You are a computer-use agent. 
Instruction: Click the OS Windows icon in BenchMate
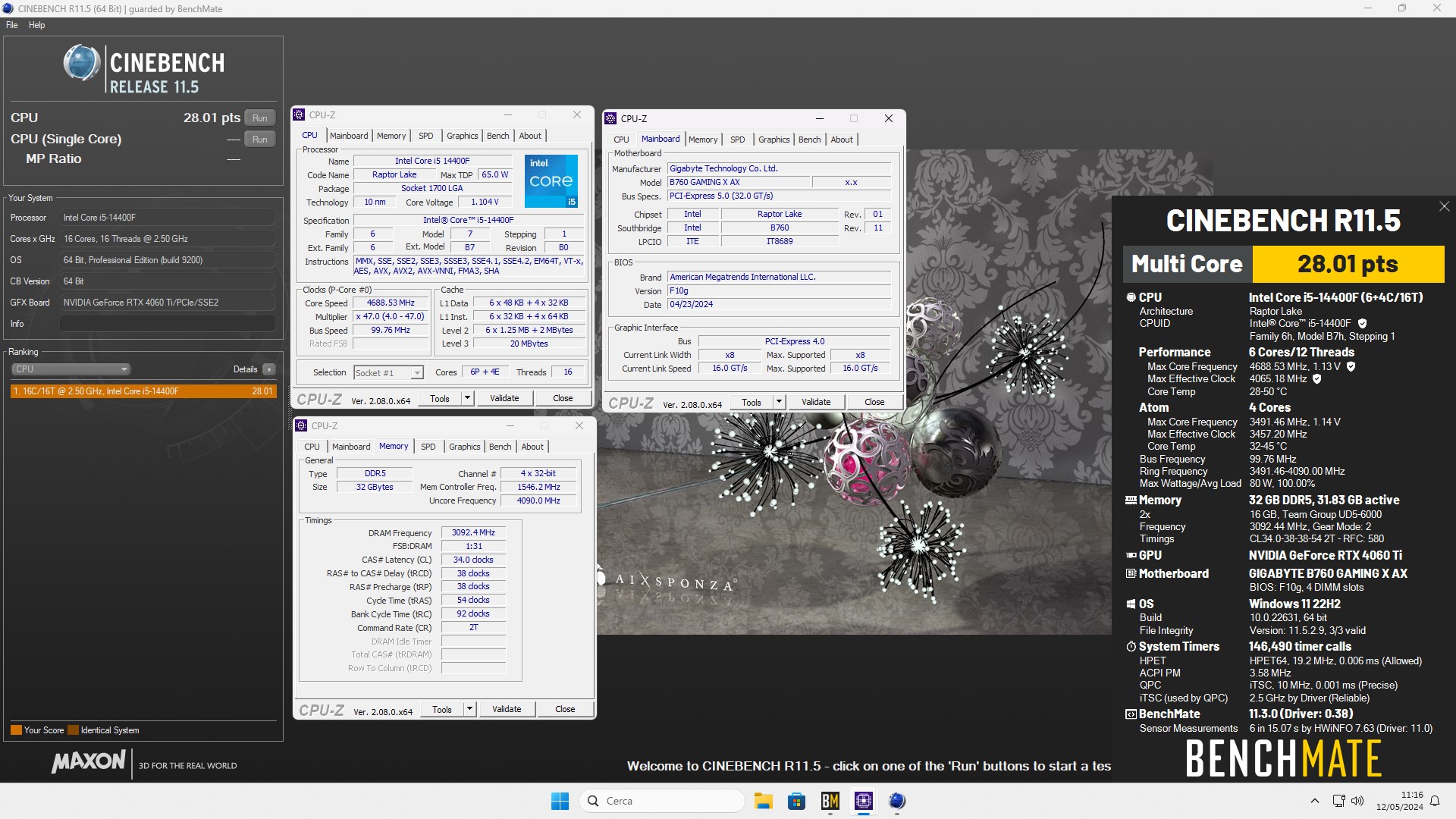pyautogui.click(x=1131, y=604)
